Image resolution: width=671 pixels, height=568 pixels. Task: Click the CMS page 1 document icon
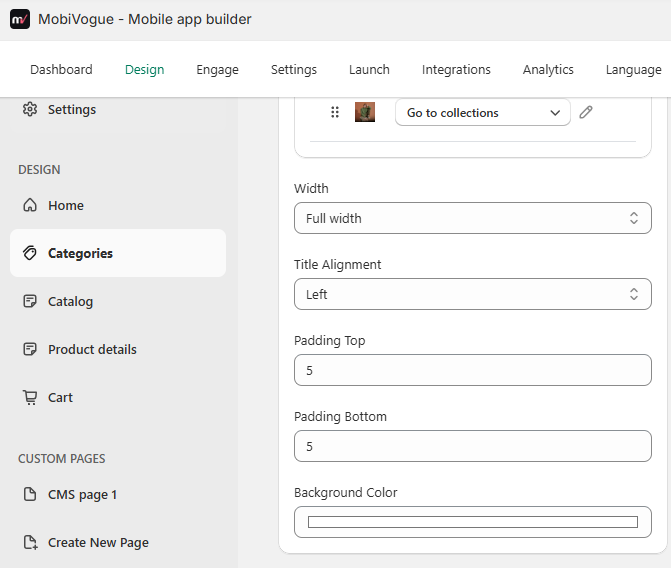(30, 494)
